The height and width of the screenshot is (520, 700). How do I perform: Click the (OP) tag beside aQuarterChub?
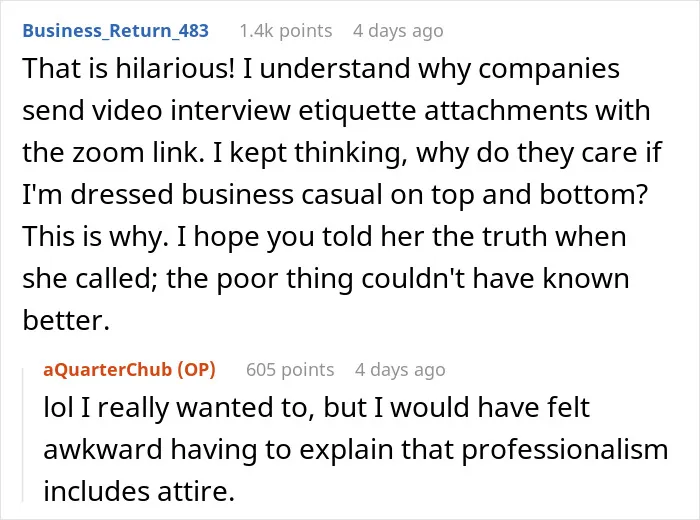[196, 370]
